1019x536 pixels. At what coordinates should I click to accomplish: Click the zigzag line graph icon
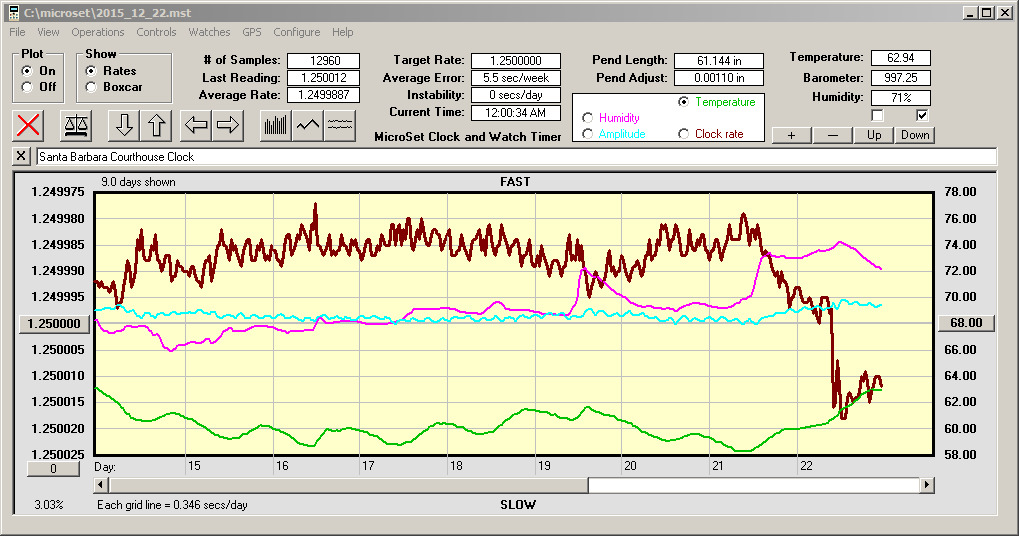click(x=307, y=125)
